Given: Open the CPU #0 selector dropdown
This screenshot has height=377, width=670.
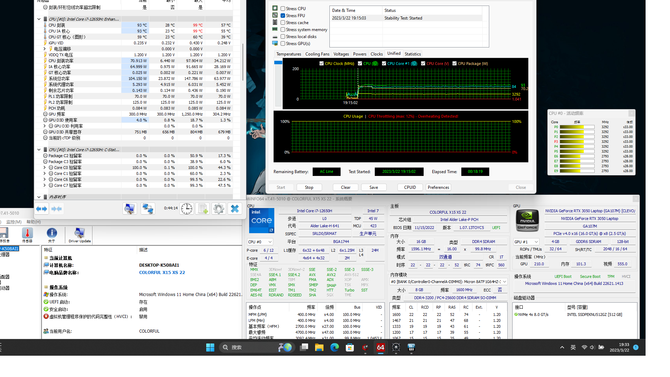Looking at the screenshot, I should pyautogui.click(x=260, y=242).
